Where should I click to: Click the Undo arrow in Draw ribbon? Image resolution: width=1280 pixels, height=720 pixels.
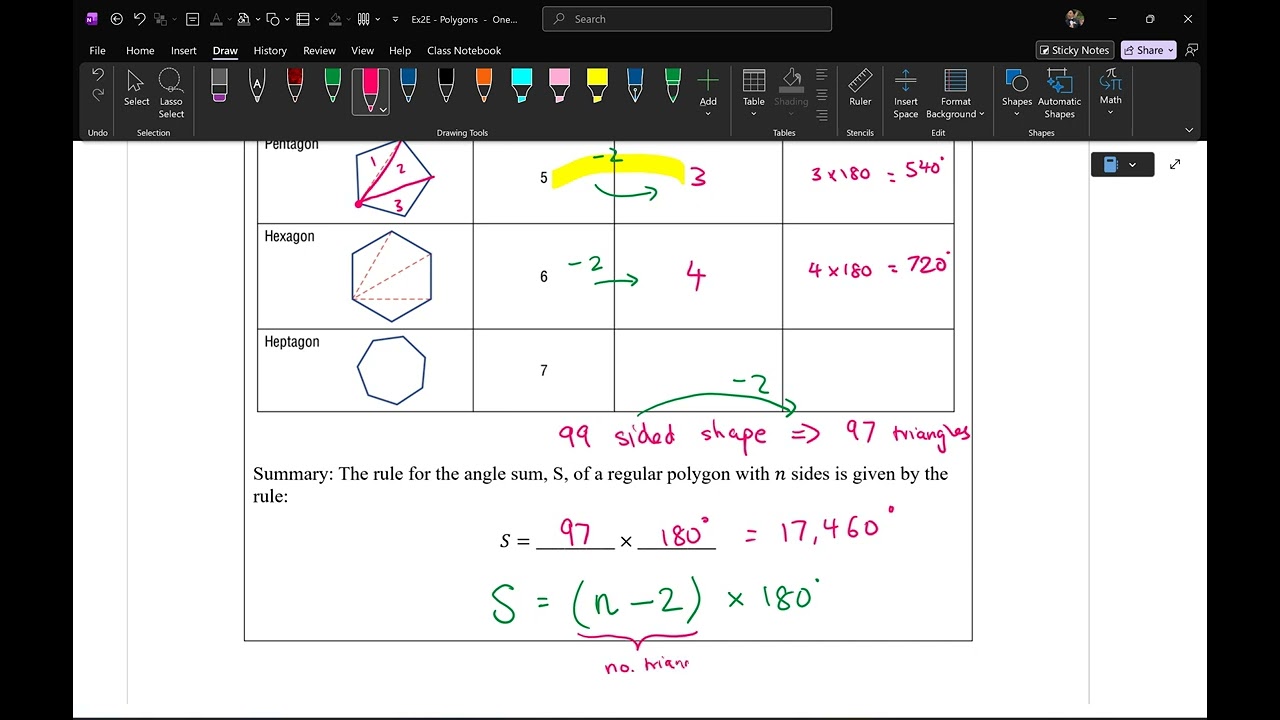click(x=98, y=74)
